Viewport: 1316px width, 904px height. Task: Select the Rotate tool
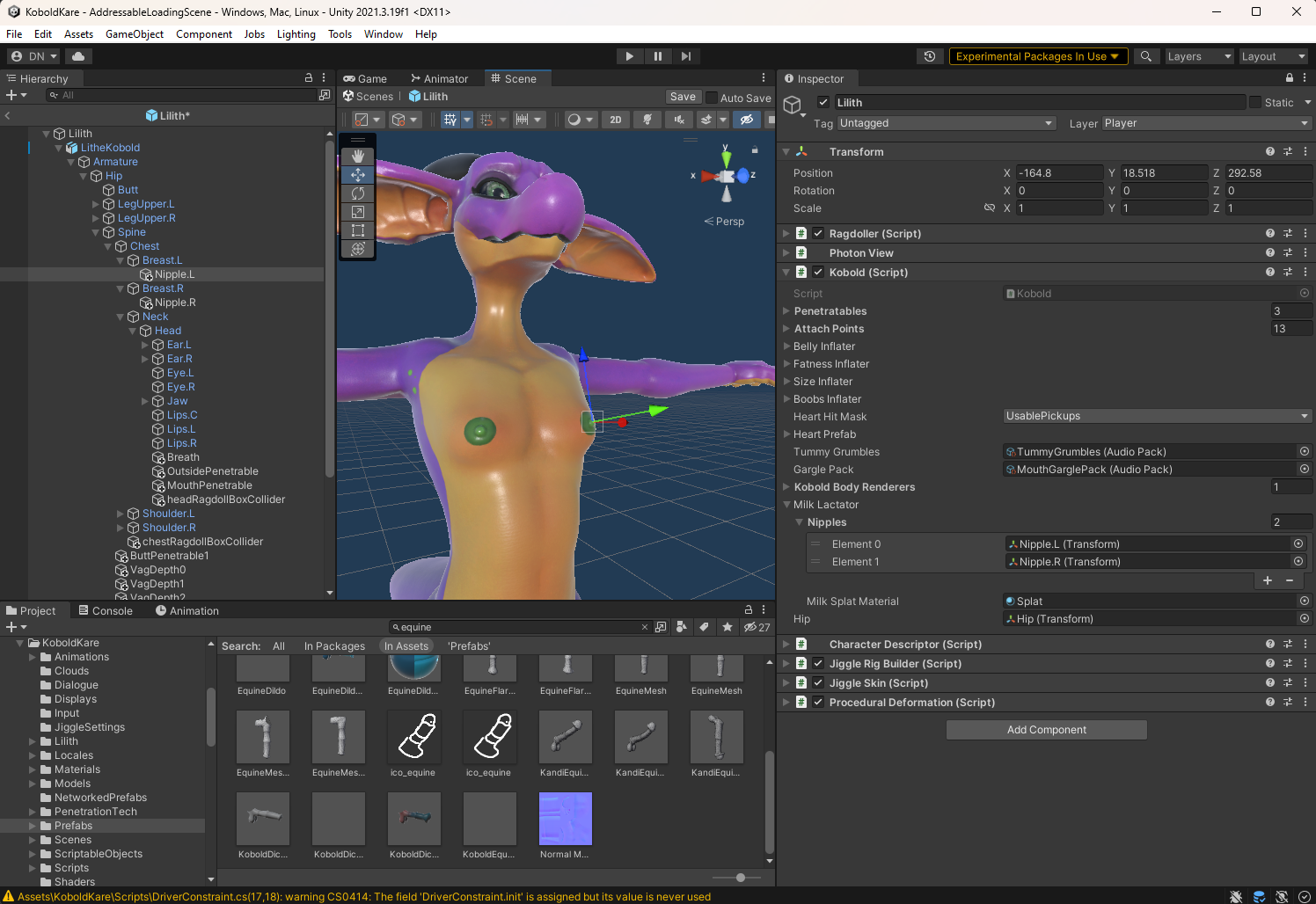[357, 193]
